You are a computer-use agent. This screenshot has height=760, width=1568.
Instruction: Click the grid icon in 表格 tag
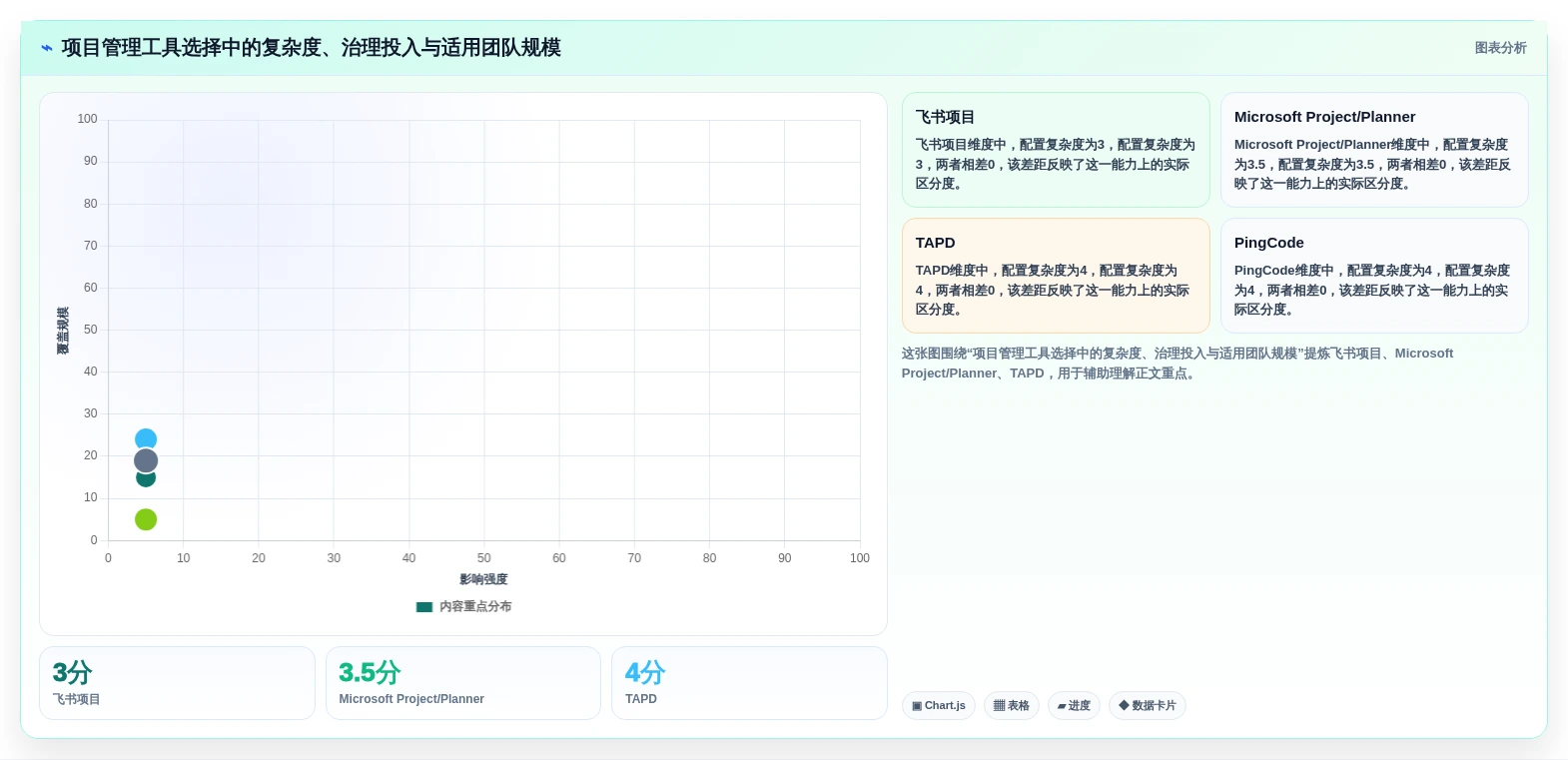click(999, 706)
